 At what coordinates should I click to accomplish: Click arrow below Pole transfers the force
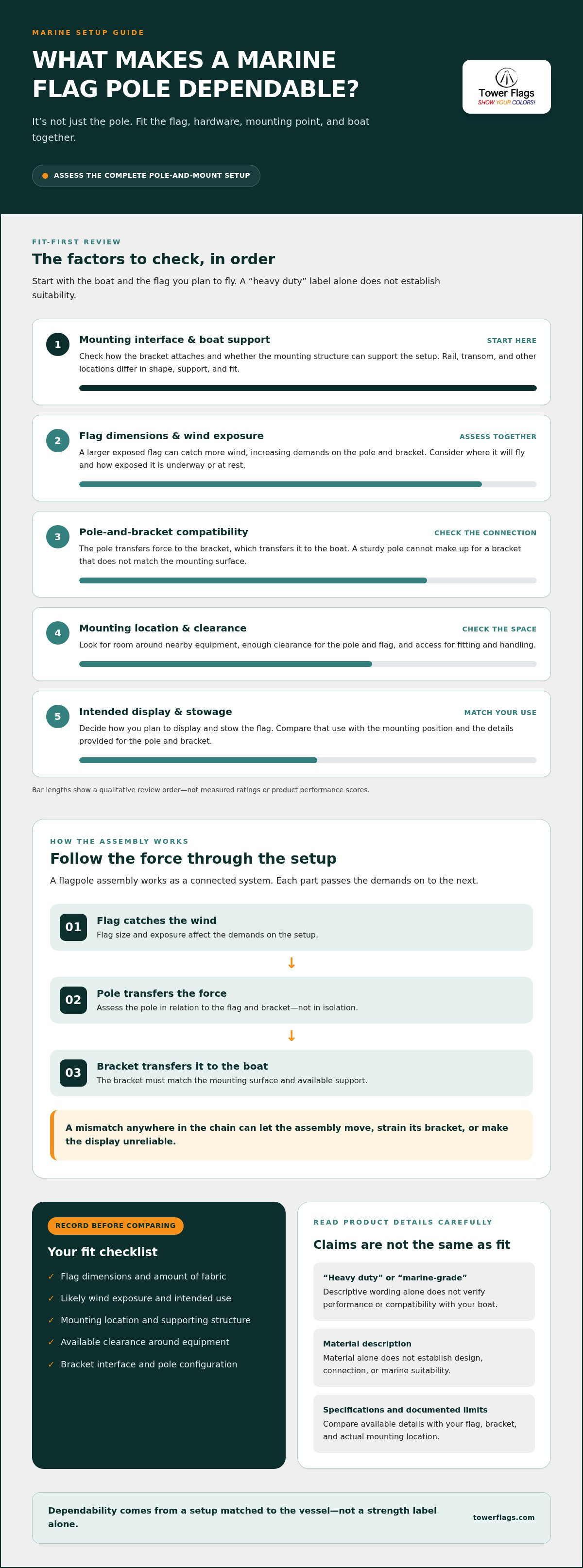[x=291, y=1036]
